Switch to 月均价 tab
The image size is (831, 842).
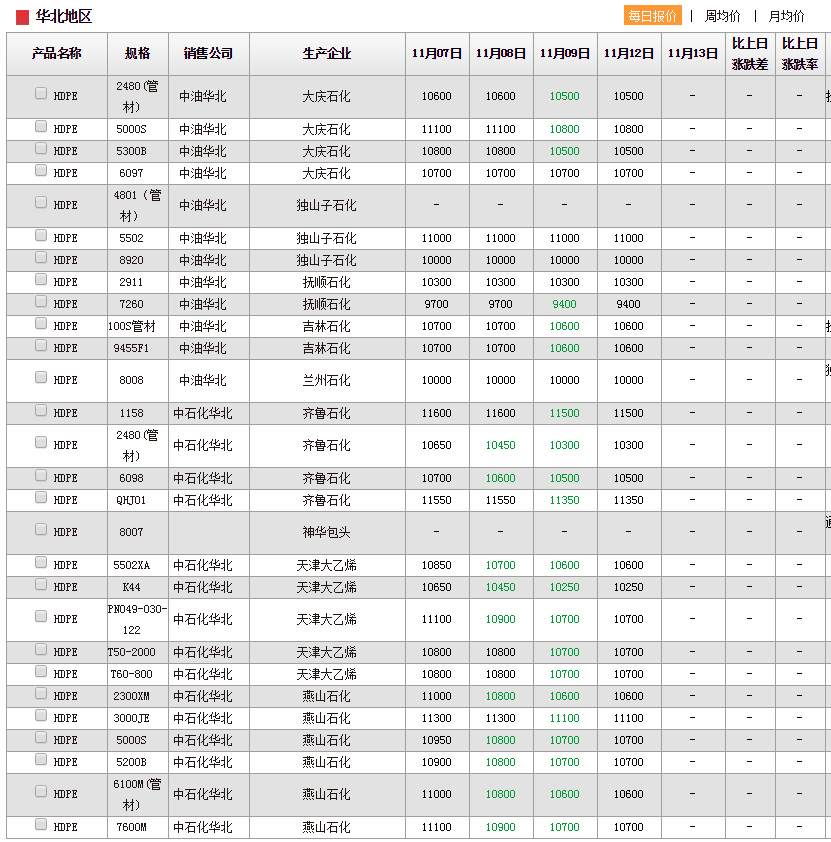(786, 16)
